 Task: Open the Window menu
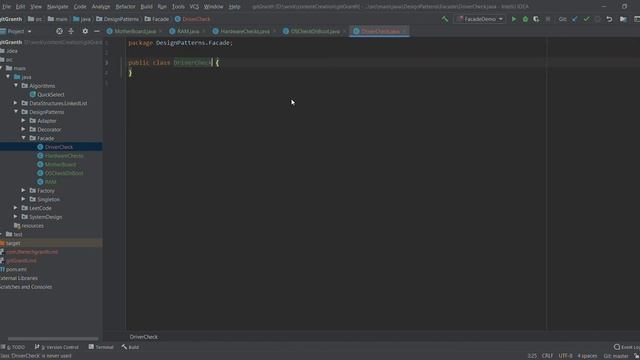pyautogui.click(x=213, y=7)
